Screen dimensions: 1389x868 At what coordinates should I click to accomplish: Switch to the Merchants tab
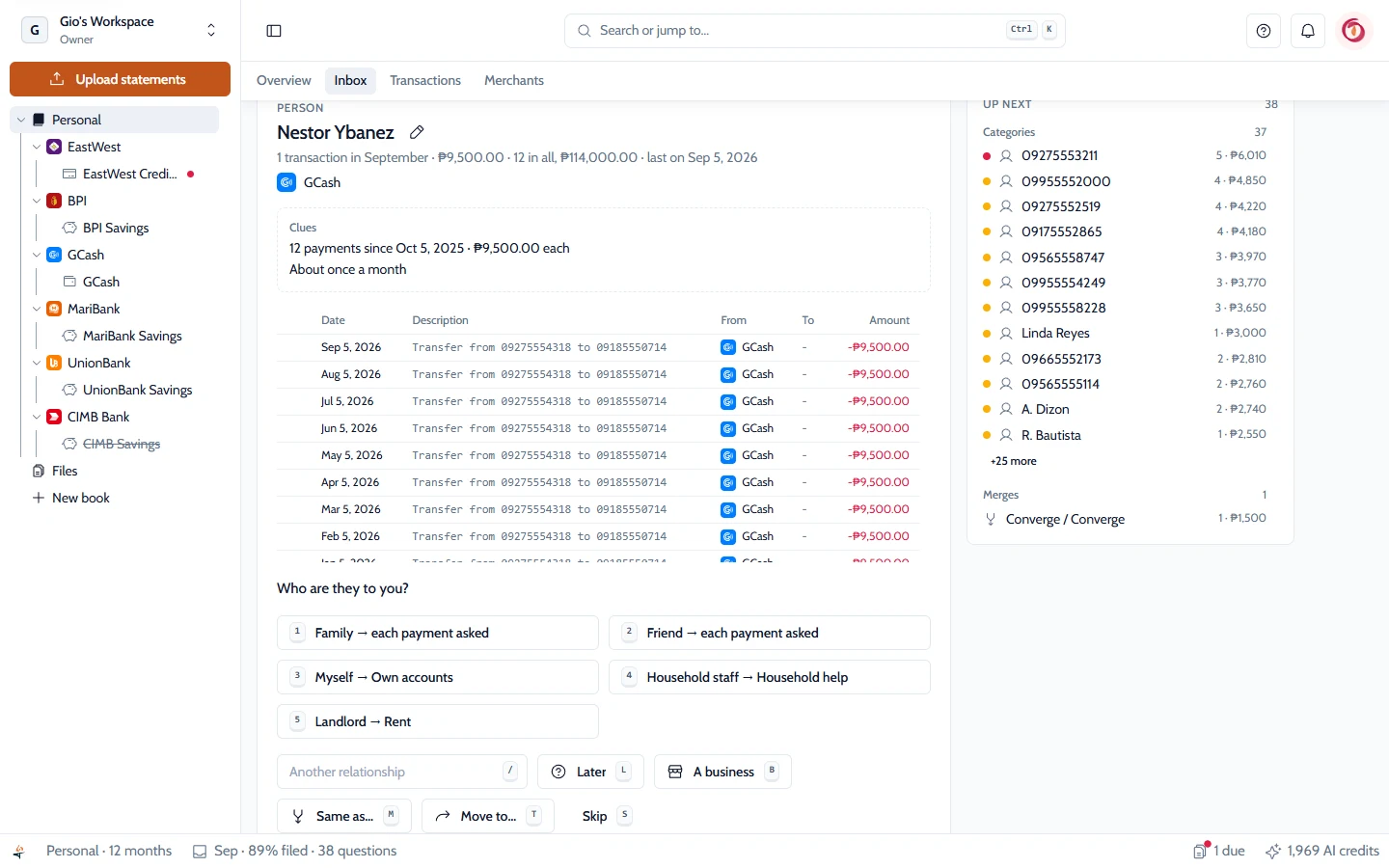[x=514, y=80]
